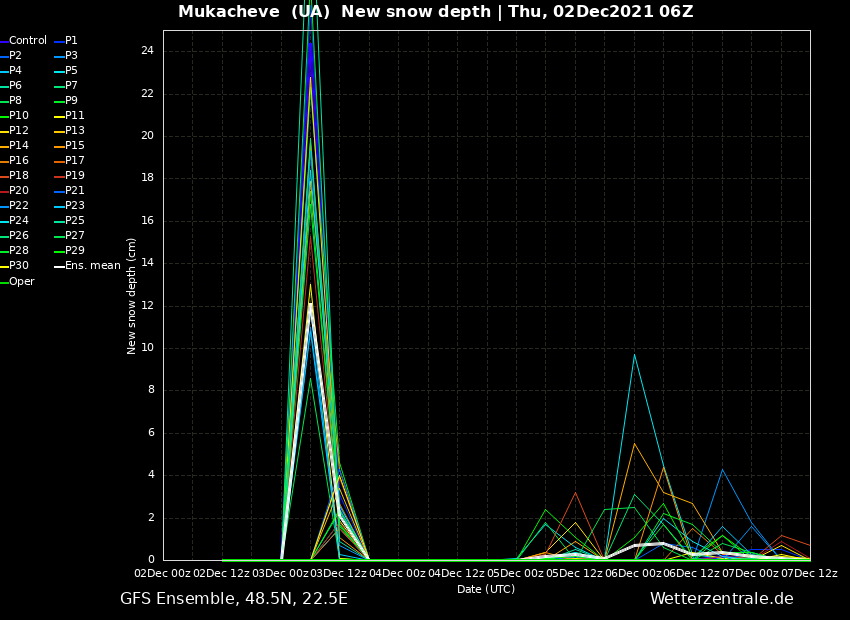This screenshot has height=620, width=850.
Task: Click the 03Dec 00z x-axis tick label
Action: [x=281, y=573]
